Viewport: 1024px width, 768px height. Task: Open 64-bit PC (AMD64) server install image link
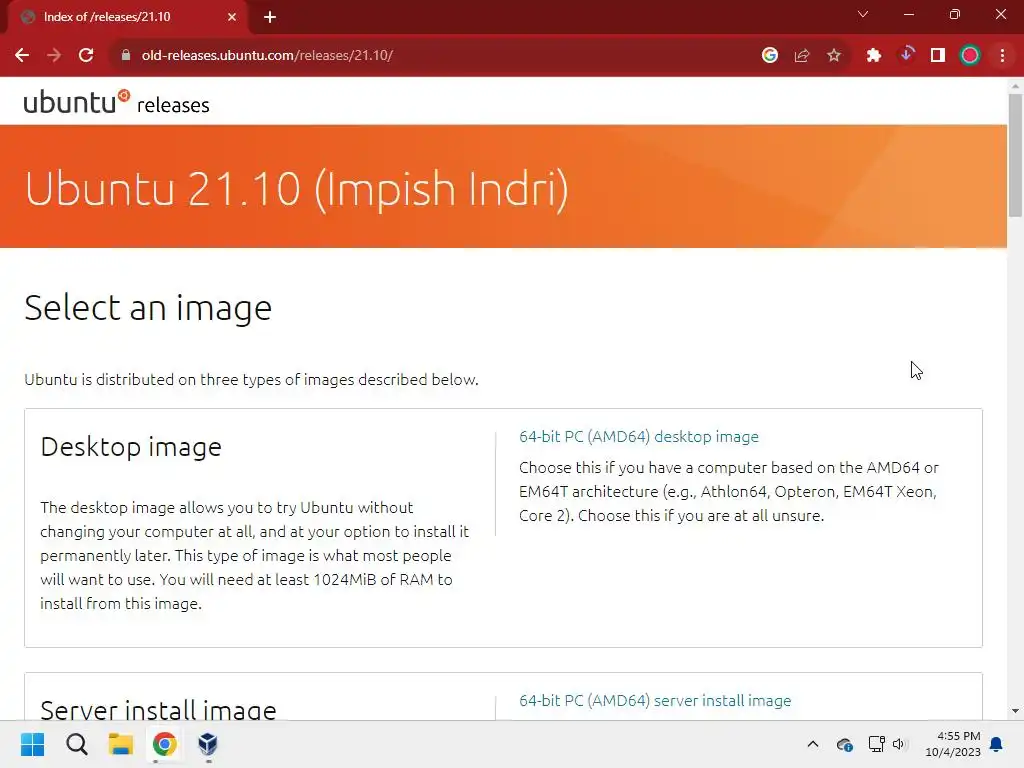click(655, 700)
